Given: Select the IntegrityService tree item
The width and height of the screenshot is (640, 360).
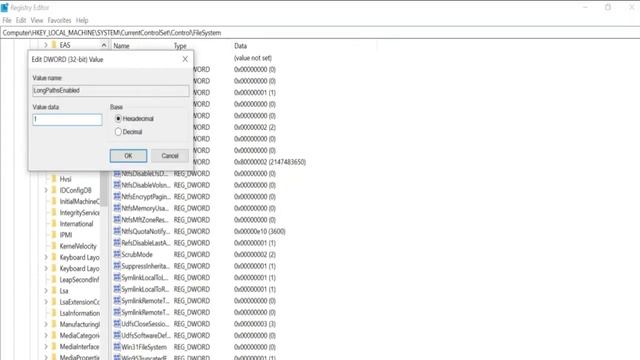Looking at the screenshot, I should point(79,213).
